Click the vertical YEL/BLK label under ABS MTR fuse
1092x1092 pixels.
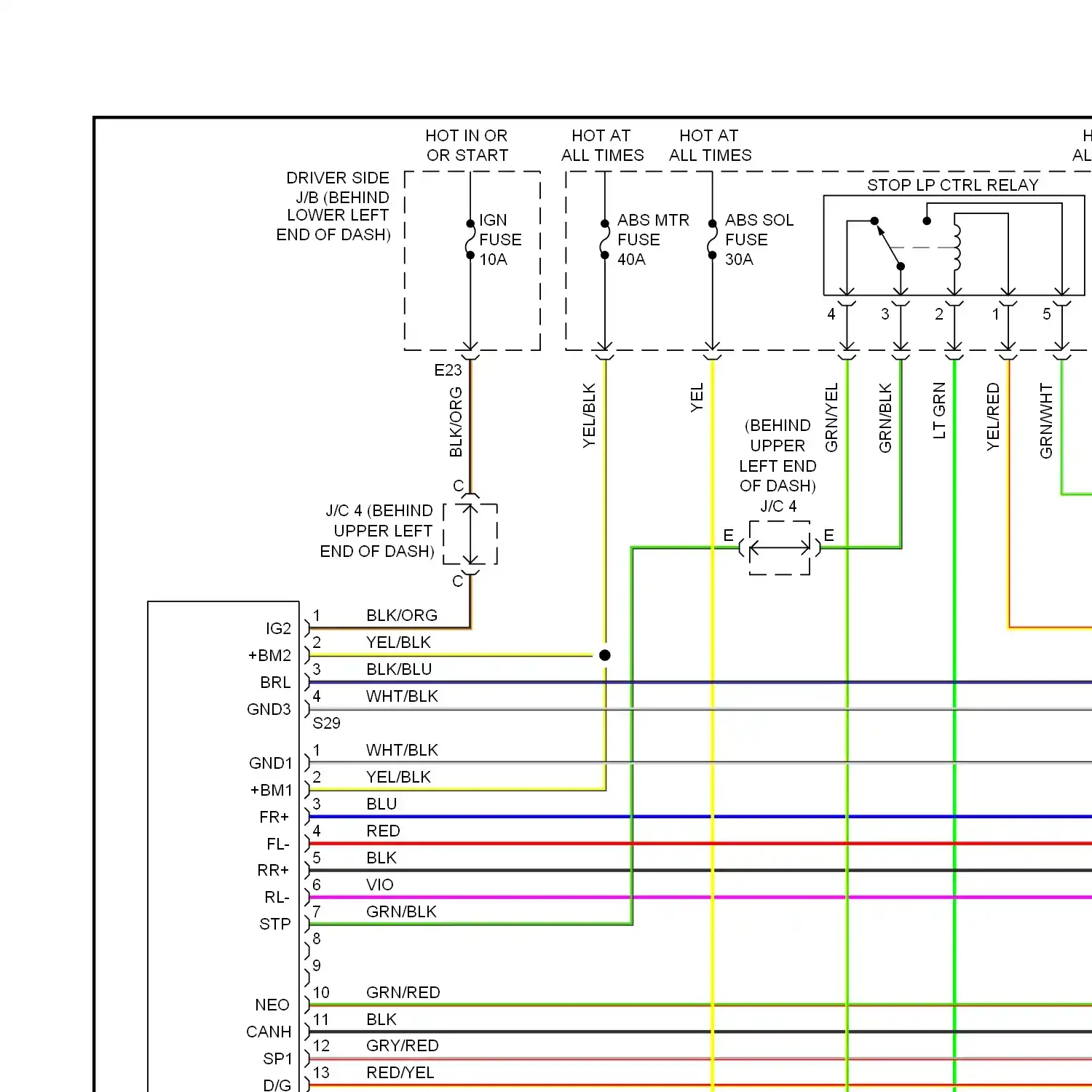(589, 415)
